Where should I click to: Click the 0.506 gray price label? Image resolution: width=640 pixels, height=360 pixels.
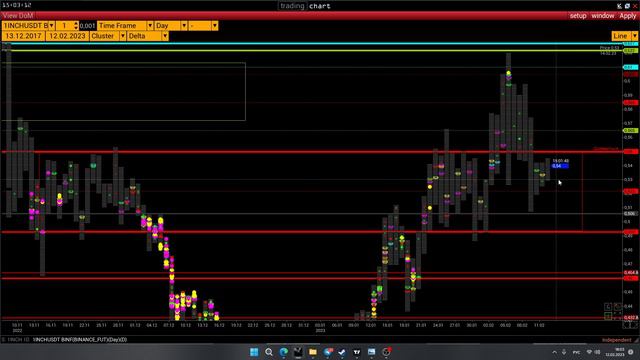click(x=631, y=213)
